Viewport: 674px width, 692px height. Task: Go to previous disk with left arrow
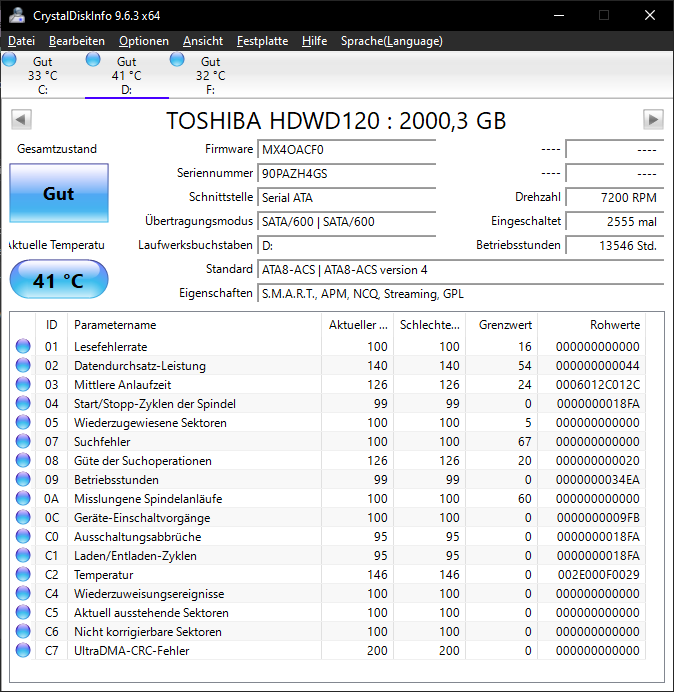click(x=21, y=120)
